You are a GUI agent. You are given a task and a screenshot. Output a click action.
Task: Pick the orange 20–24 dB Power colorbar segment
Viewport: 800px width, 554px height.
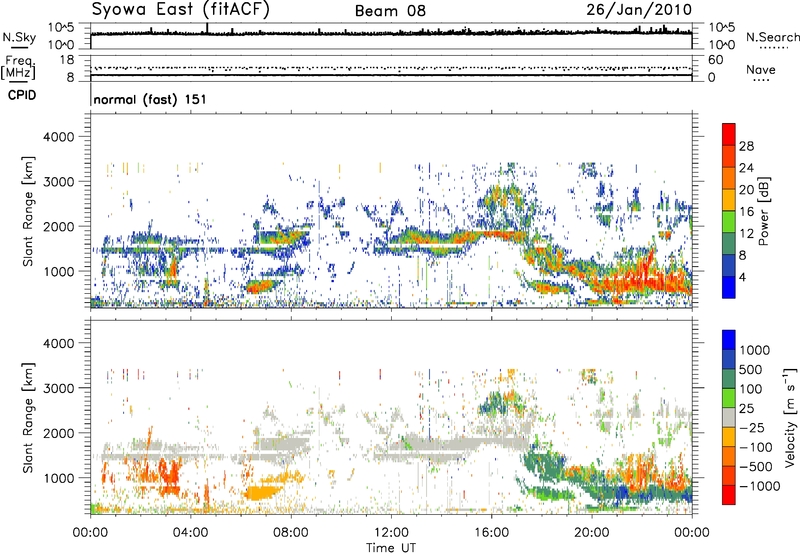pos(729,178)
